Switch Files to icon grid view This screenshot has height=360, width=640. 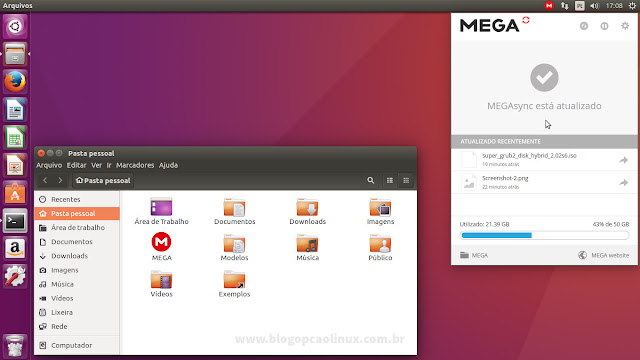coord(406,180)
